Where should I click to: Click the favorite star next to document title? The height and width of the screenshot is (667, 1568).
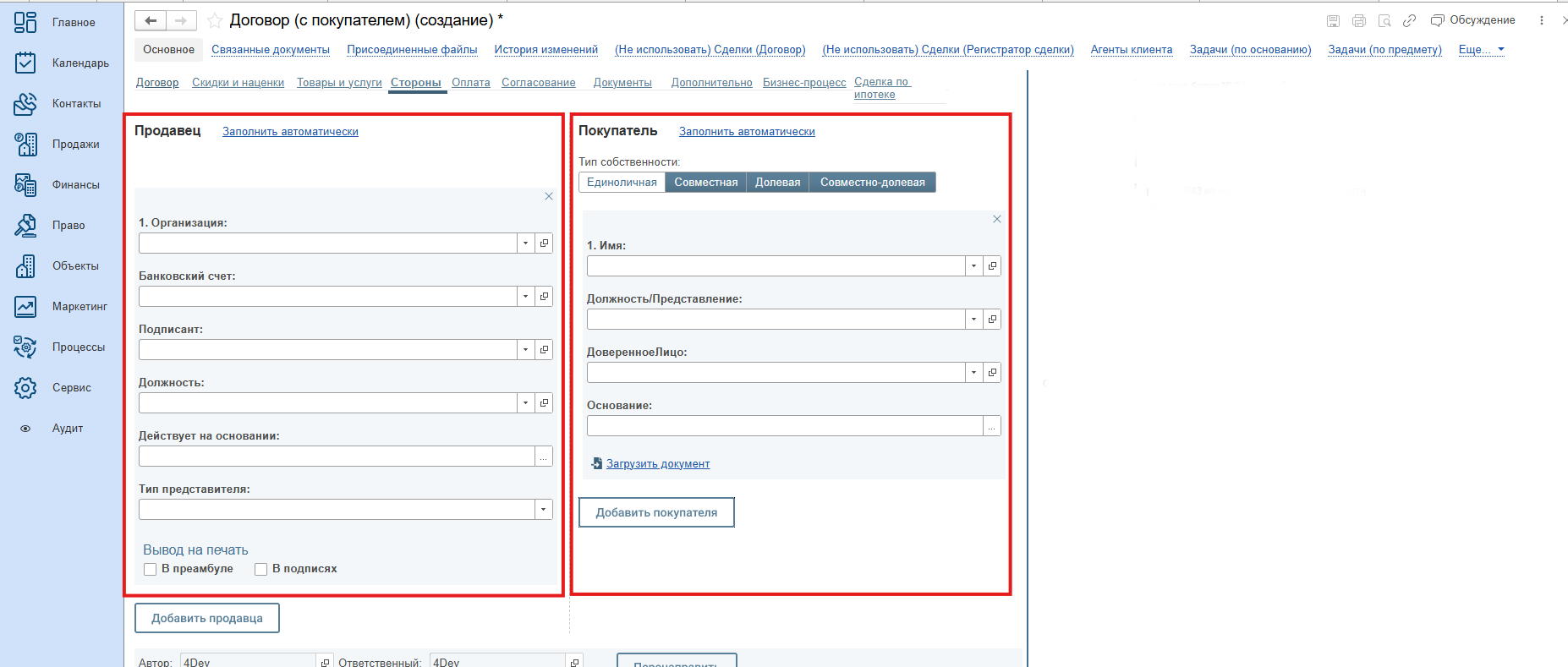pyautogui.click(x=215, y=20)
